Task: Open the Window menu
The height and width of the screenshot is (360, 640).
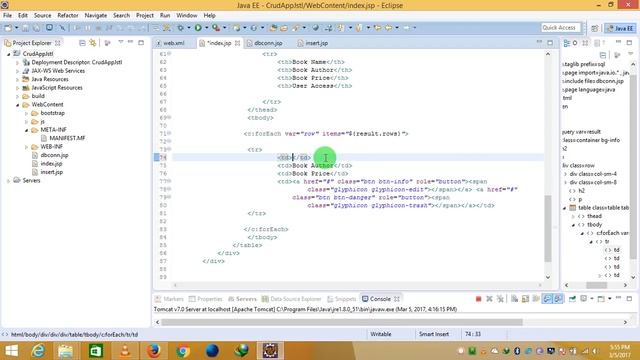Action: point(187,16)
